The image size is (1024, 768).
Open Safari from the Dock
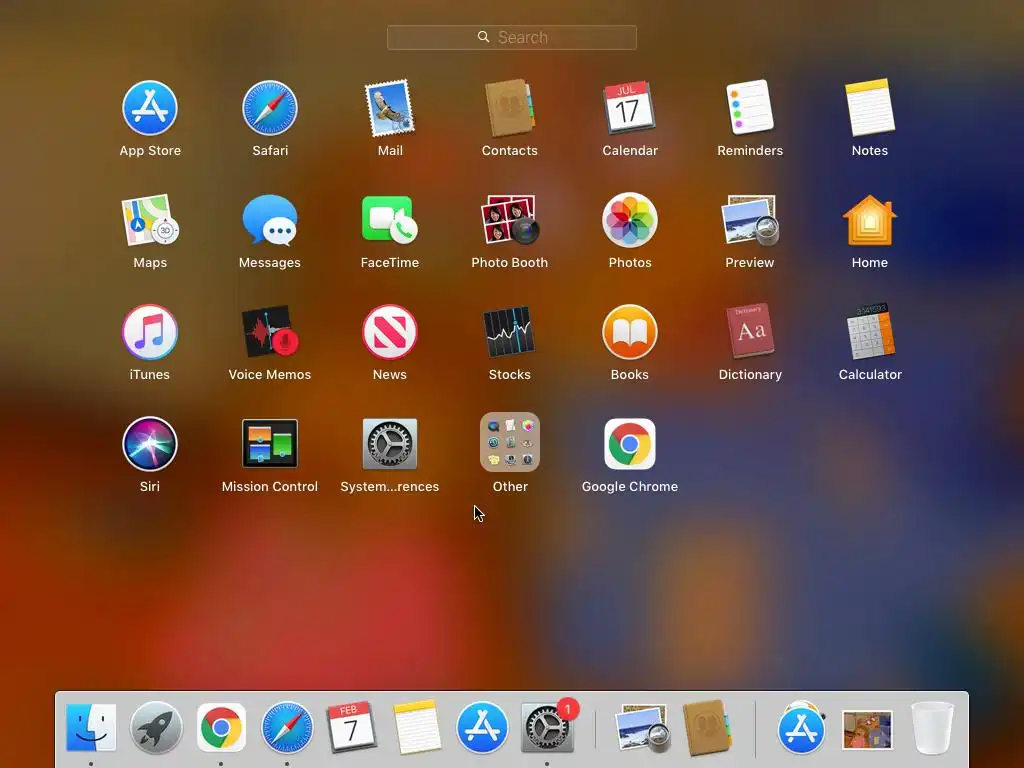pos(287,728)
